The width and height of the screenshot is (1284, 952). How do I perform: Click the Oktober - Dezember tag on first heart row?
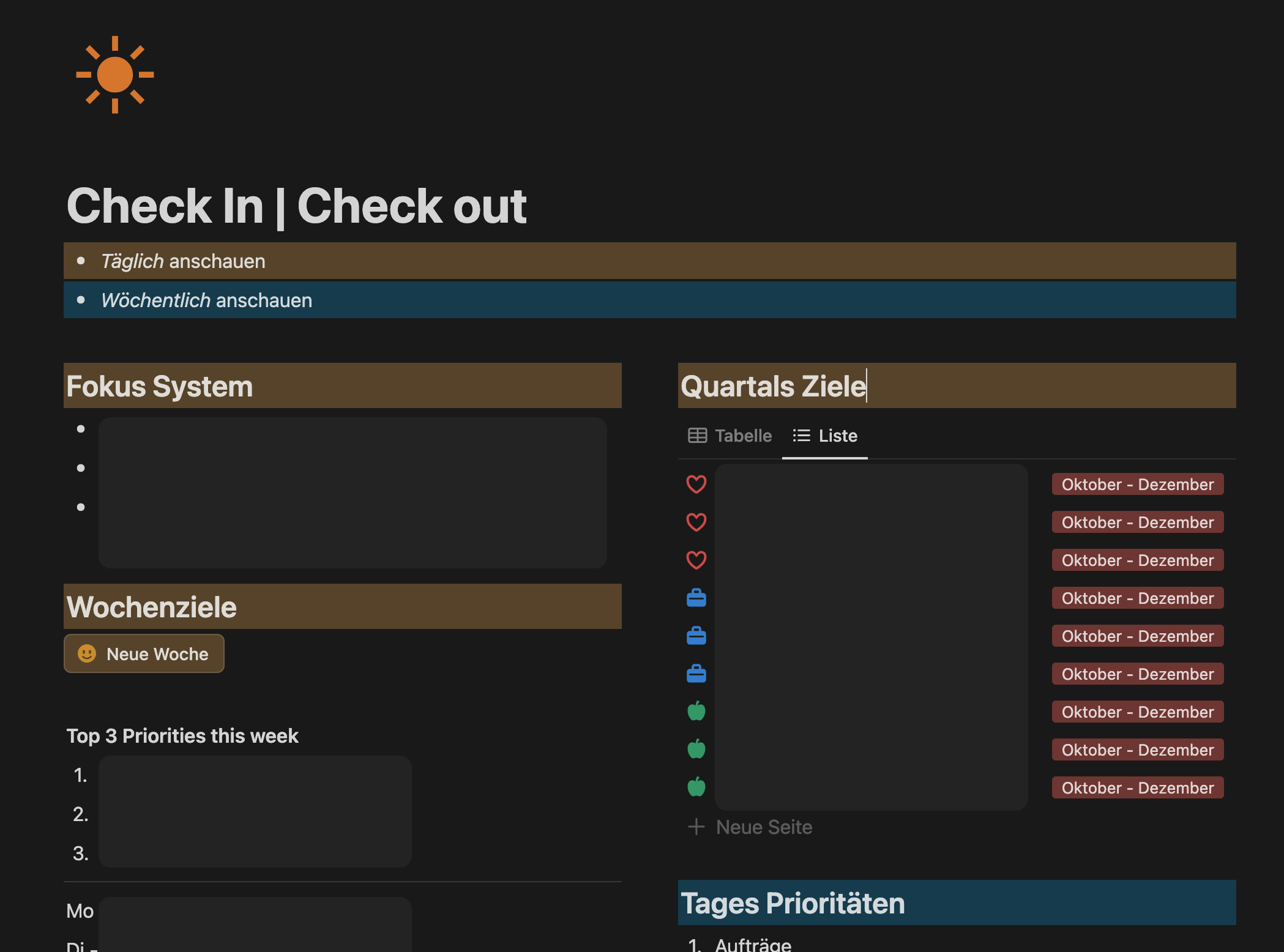(1138, 484)
